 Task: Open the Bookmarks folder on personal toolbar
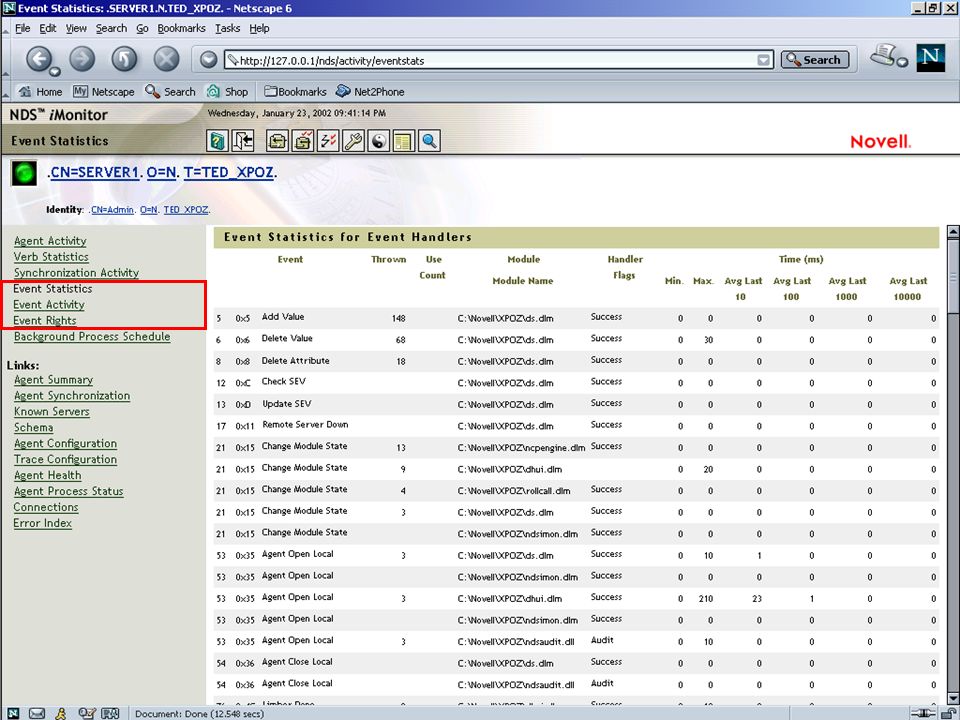pos(295,92)
